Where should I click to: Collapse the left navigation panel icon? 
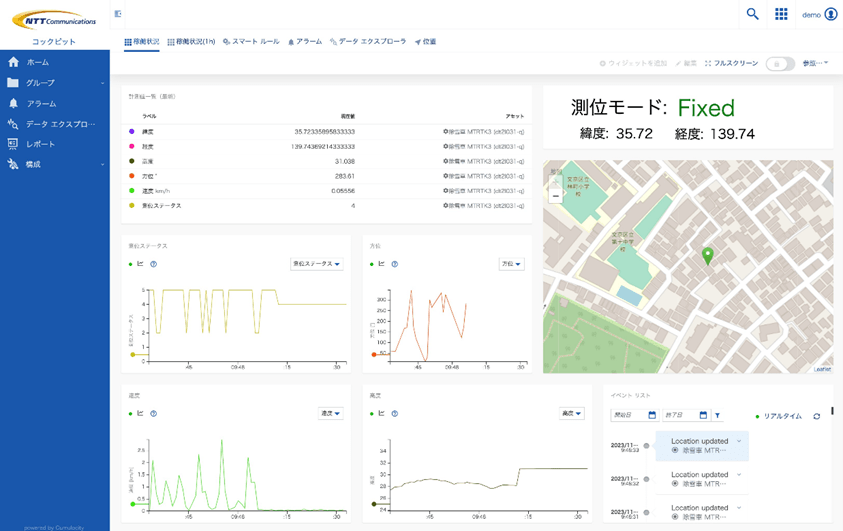[x=118, y=14]
